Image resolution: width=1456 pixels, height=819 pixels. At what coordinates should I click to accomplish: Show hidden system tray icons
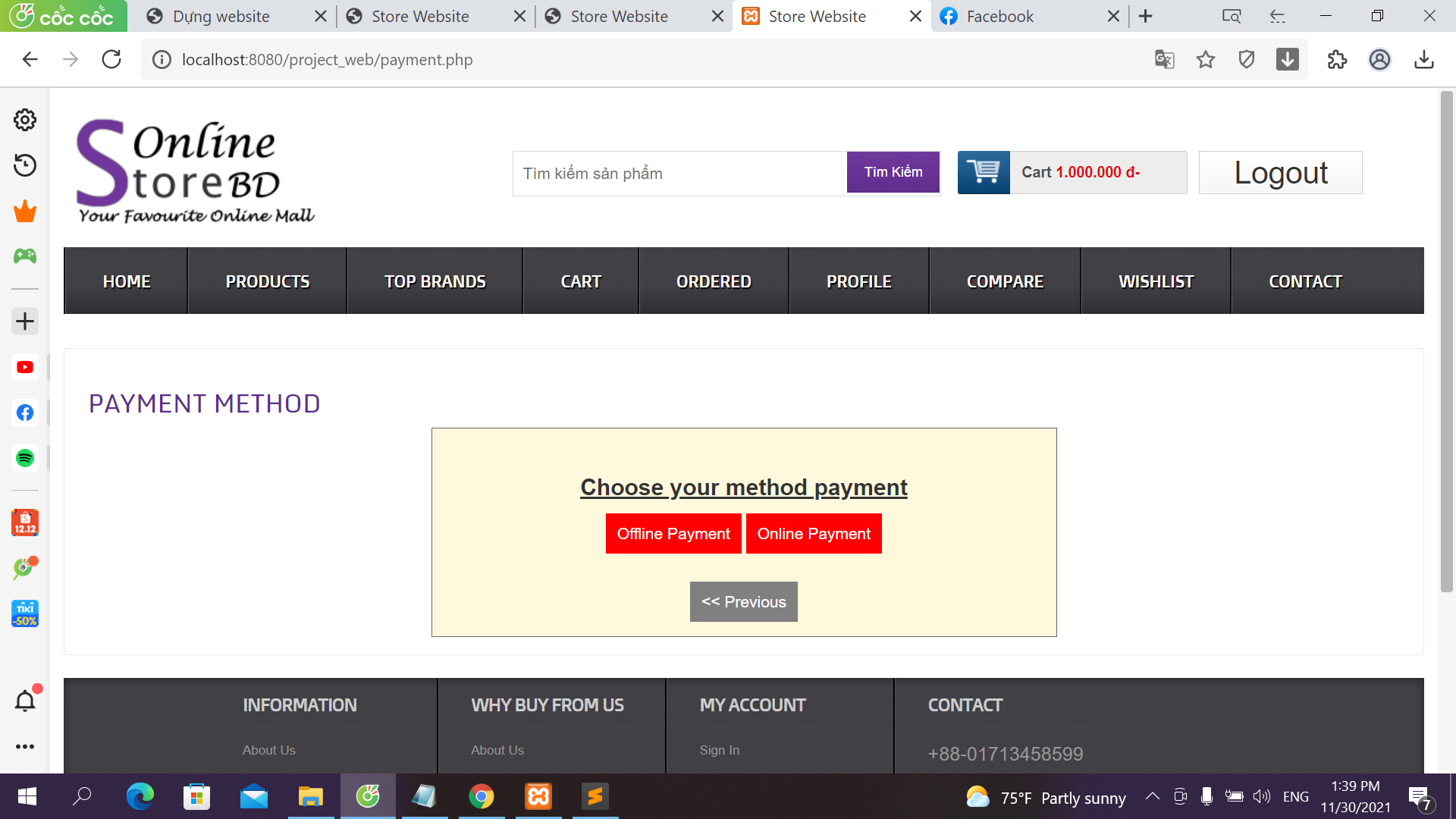1152,796
